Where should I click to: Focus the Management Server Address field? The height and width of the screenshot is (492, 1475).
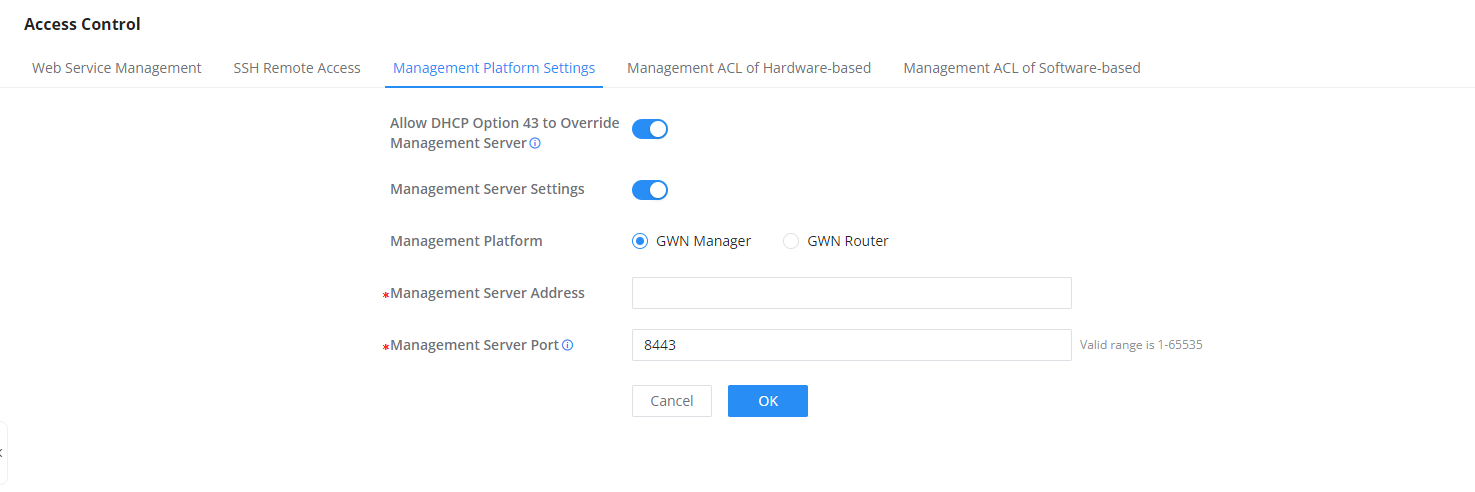(x=852, y=293)
